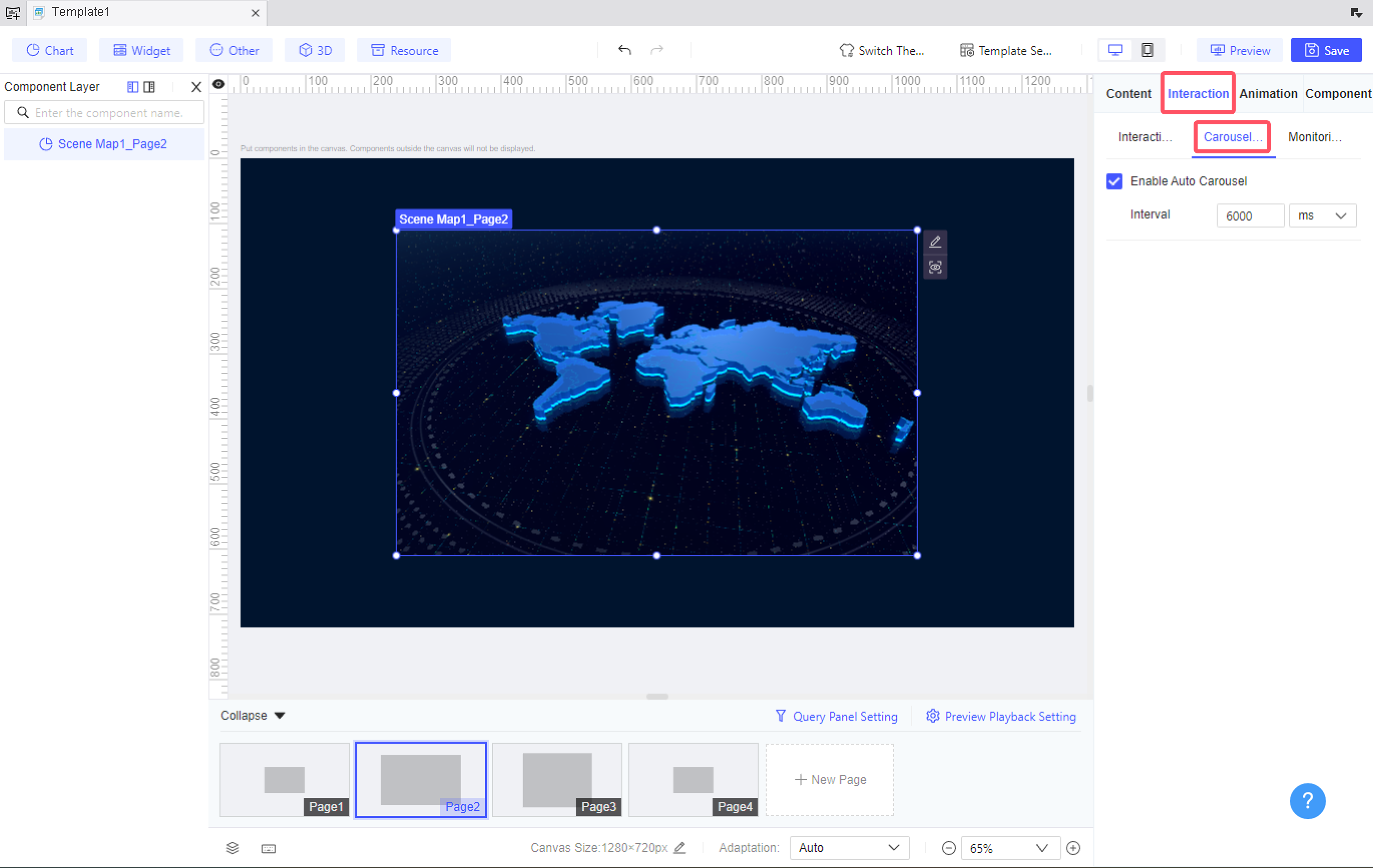The height and width of the screenshot is (868, 1373).
Task: Switch to the Content tab
Action: click(1128, 94)
